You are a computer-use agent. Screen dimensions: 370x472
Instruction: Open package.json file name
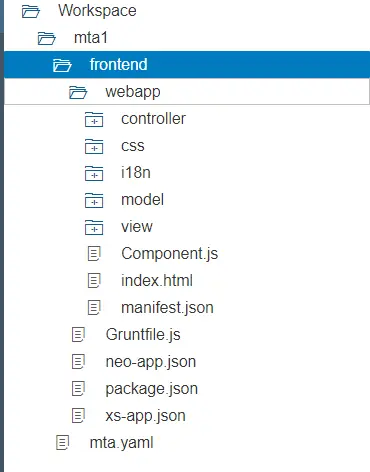tap(152, 389)
